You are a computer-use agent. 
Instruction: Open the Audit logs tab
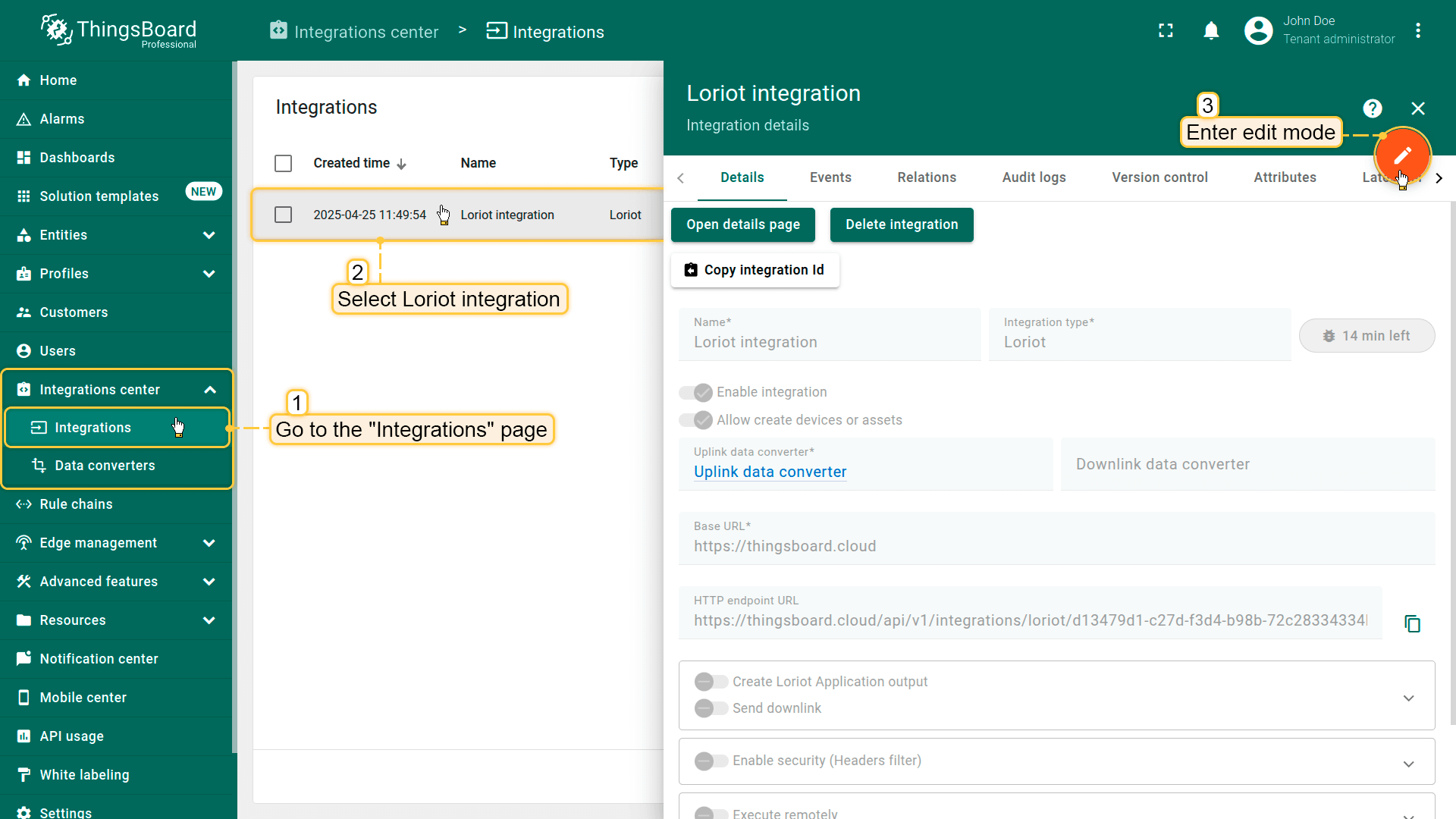coord(1034,177)
